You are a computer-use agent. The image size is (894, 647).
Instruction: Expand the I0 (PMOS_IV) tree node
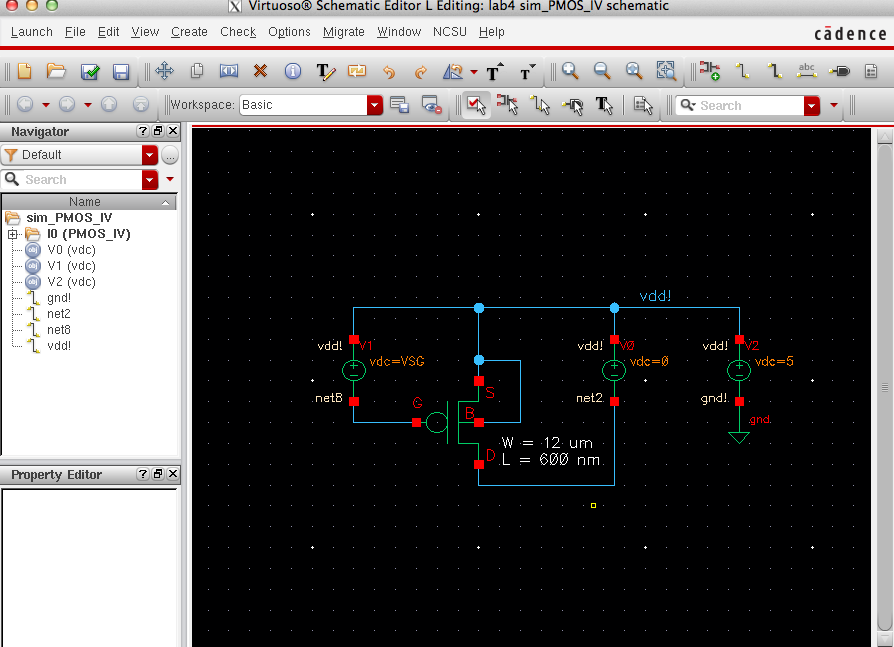coord(13,234)
